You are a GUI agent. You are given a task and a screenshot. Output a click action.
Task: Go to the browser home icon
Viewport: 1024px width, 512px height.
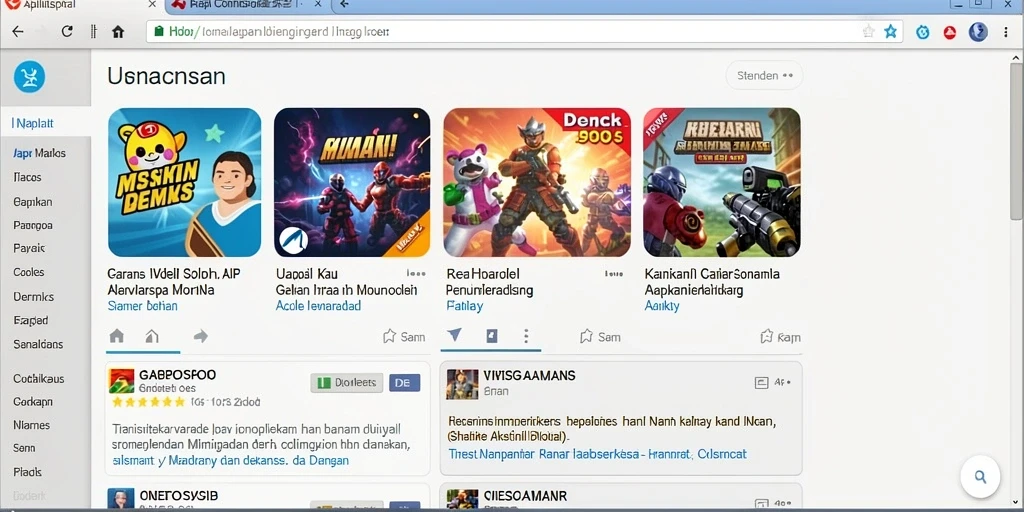pos(118,31)
